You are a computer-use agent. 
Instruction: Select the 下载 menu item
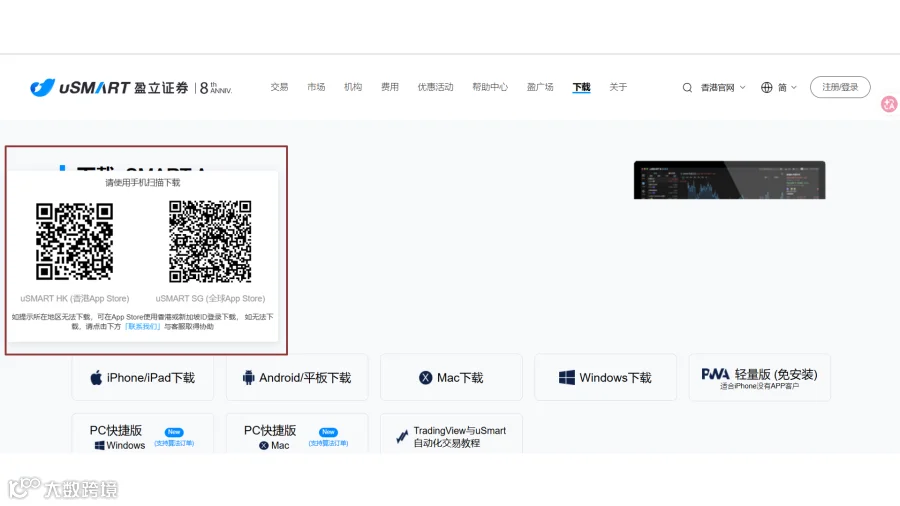pyautogui.click(x=581, y=87)
